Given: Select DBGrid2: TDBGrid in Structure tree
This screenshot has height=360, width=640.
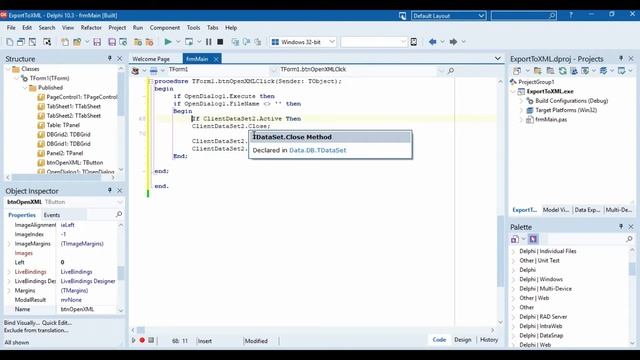Looking at the screenshot, I should coord(69,134).
